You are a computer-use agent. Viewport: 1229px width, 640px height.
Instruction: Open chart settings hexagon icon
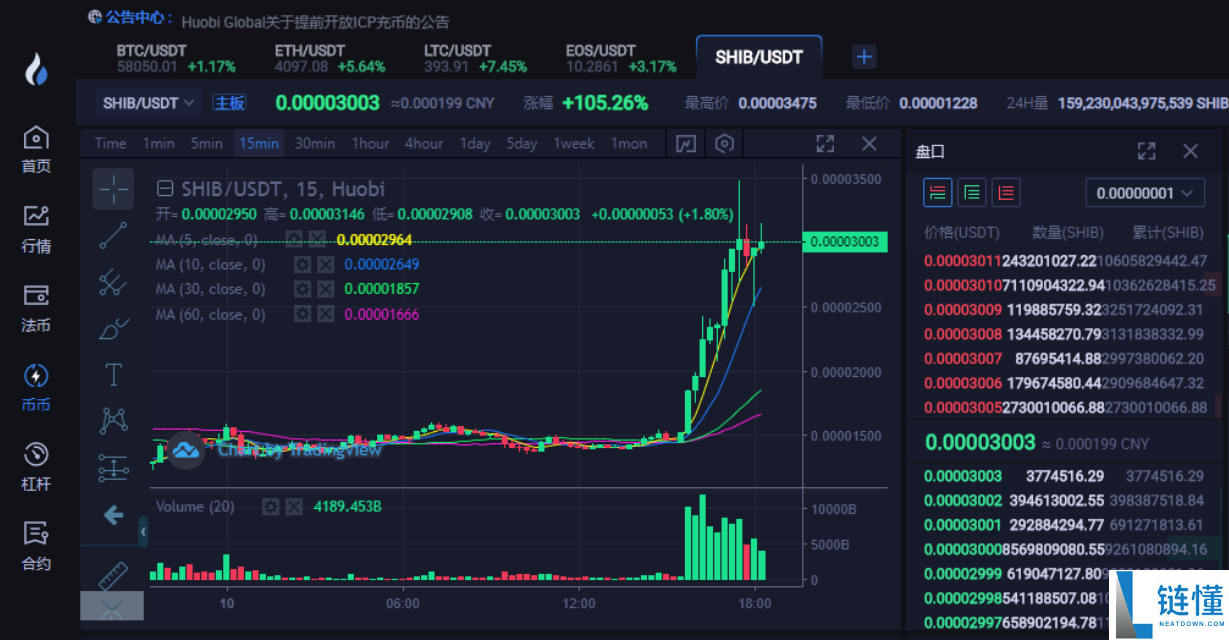[725, 144]
